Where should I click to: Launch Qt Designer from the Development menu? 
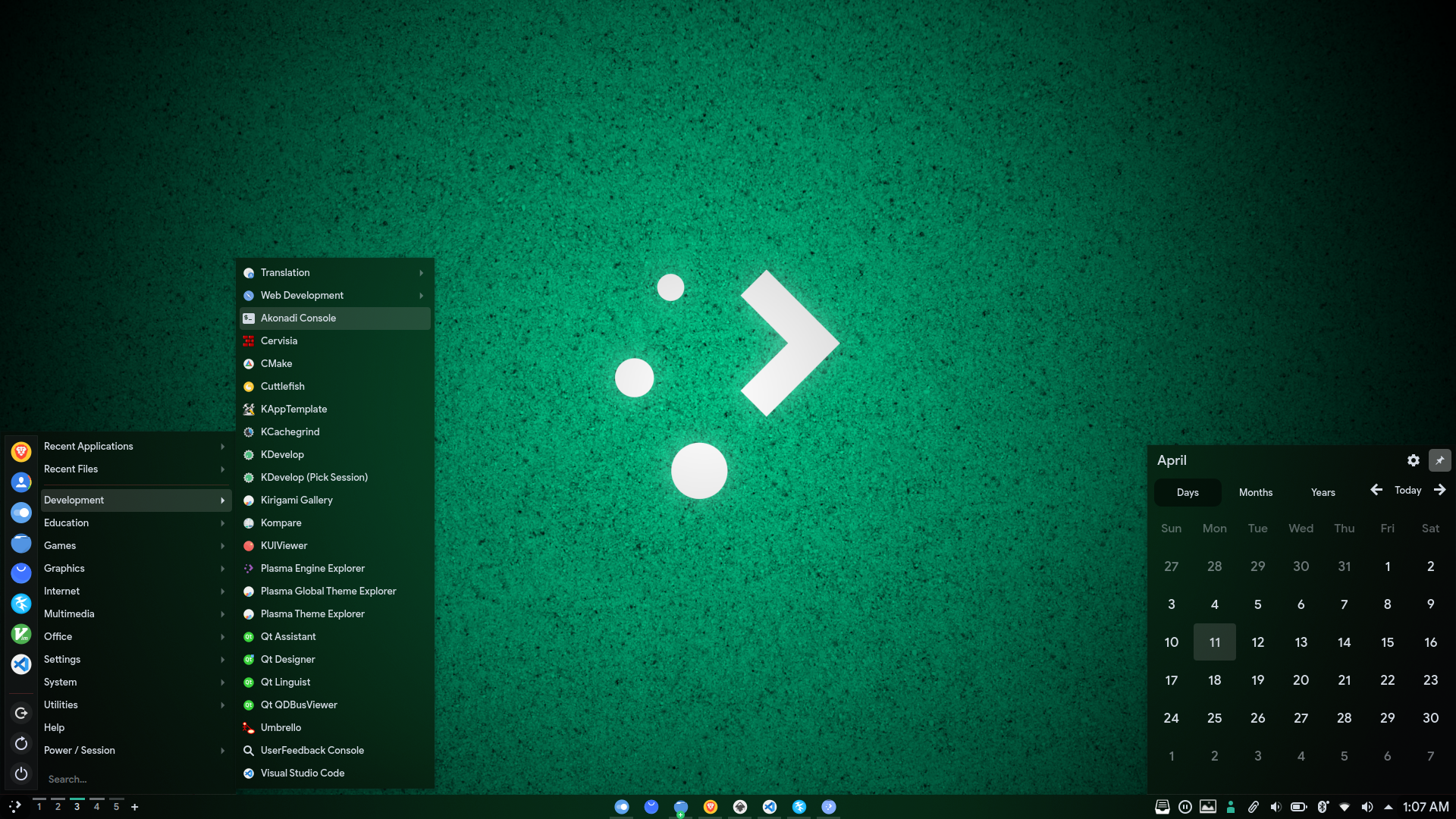(x=287, y=660)
